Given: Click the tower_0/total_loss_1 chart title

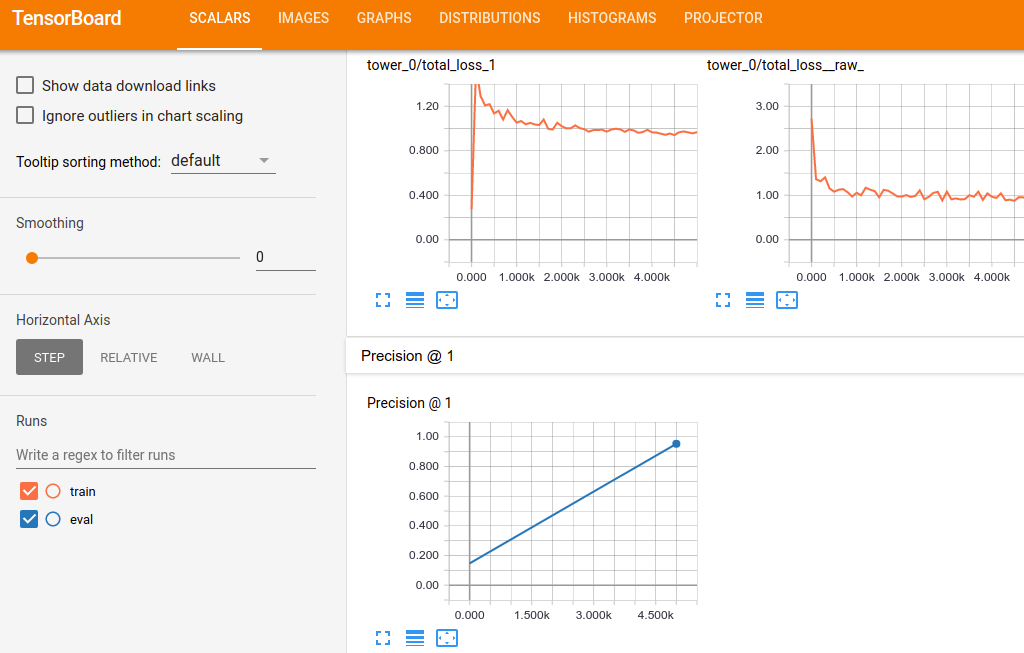Looking at the screenshot, I should (x=431, y=65).
